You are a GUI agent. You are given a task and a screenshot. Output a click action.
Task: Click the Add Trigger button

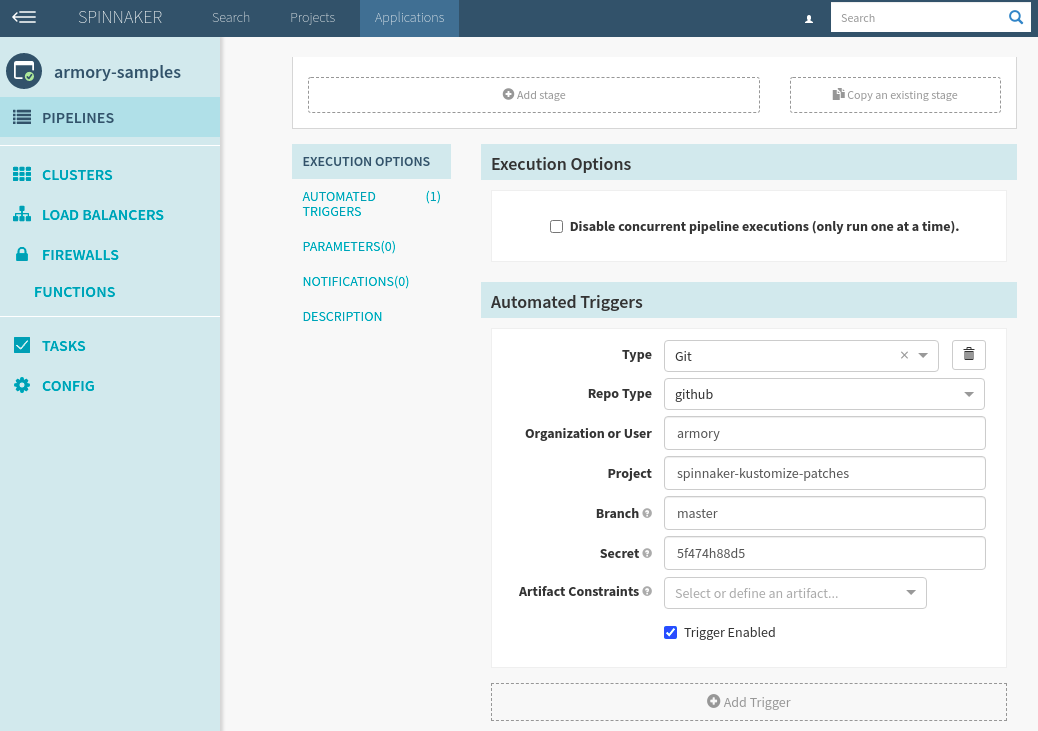(748, 702)
